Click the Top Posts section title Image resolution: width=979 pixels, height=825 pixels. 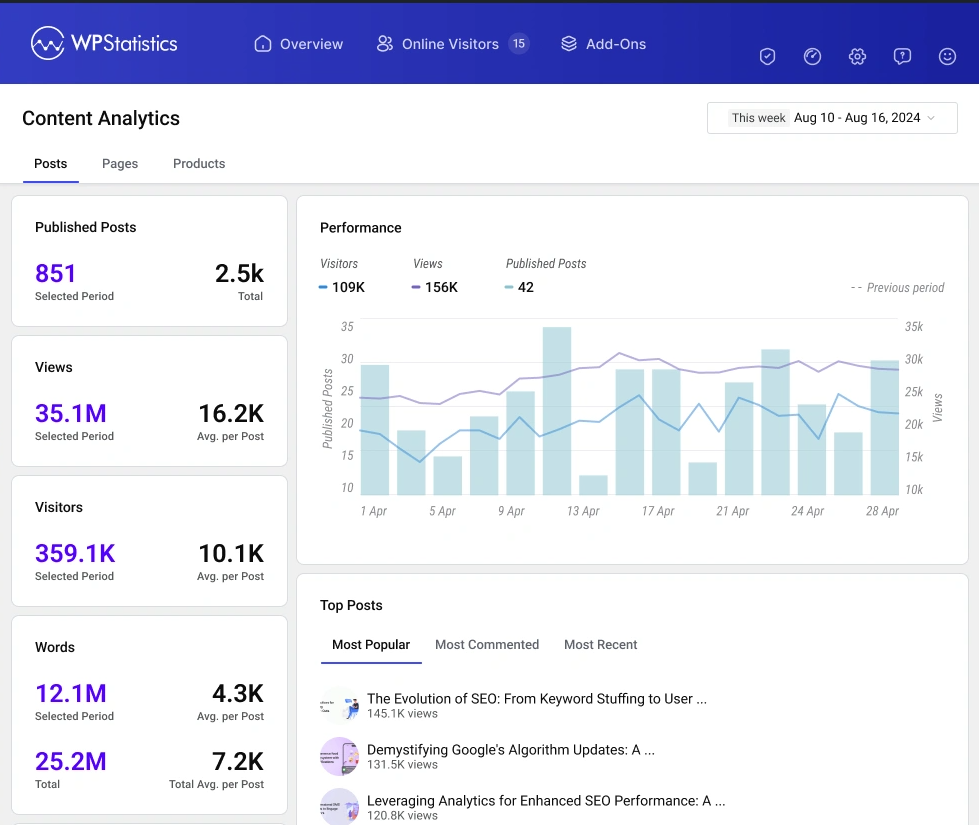(x=351, y=605)
